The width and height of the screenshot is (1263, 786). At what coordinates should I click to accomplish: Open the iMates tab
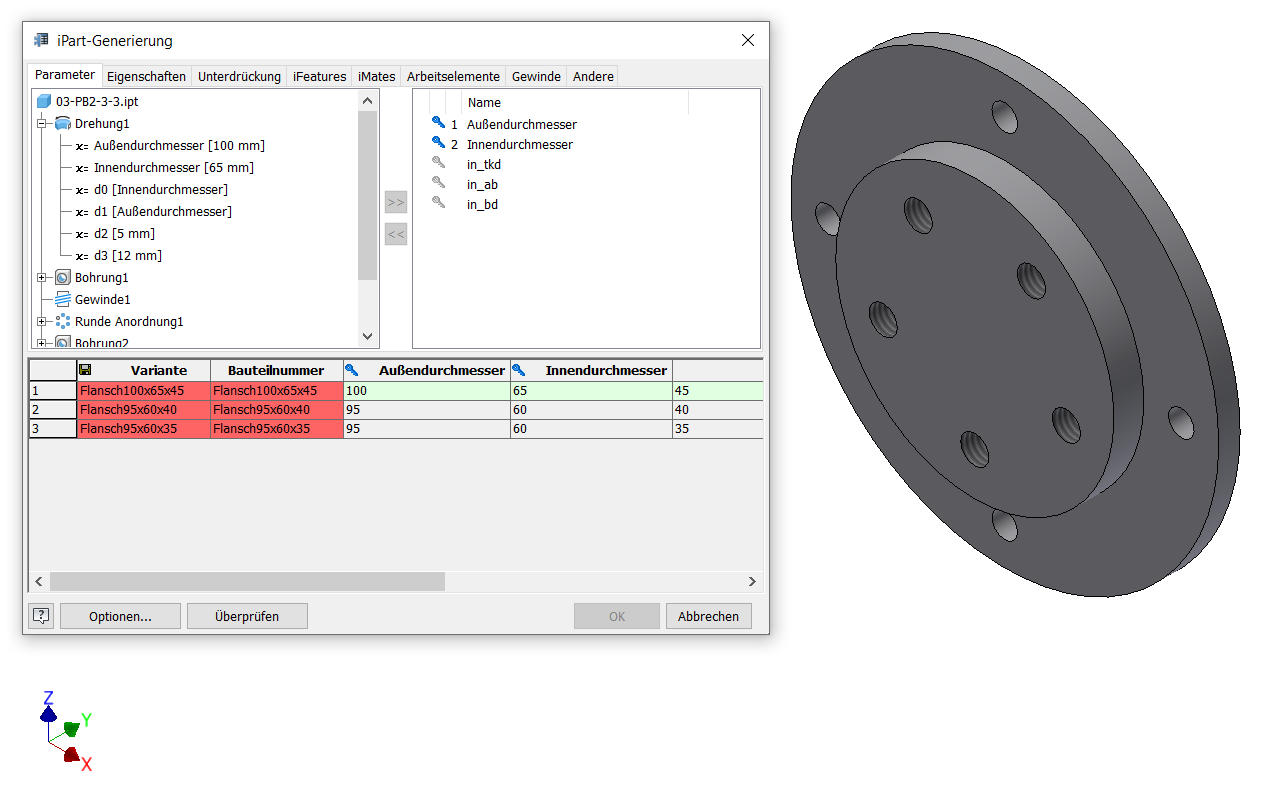tap(377, 76)
